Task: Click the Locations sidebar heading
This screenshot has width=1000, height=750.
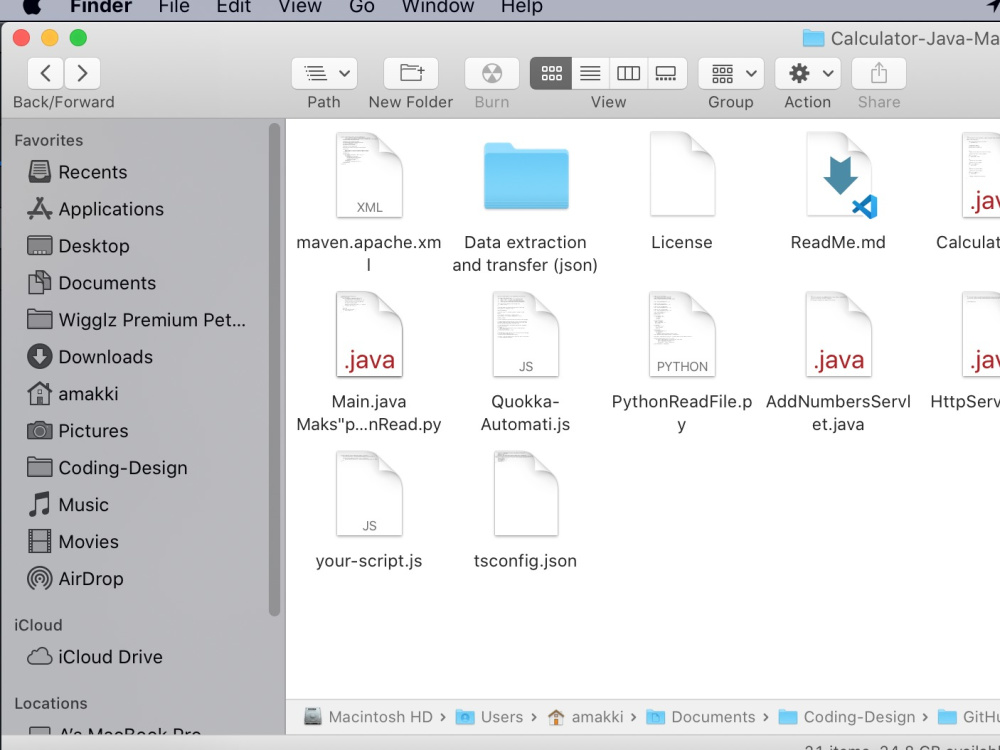Action: point(51,703)
